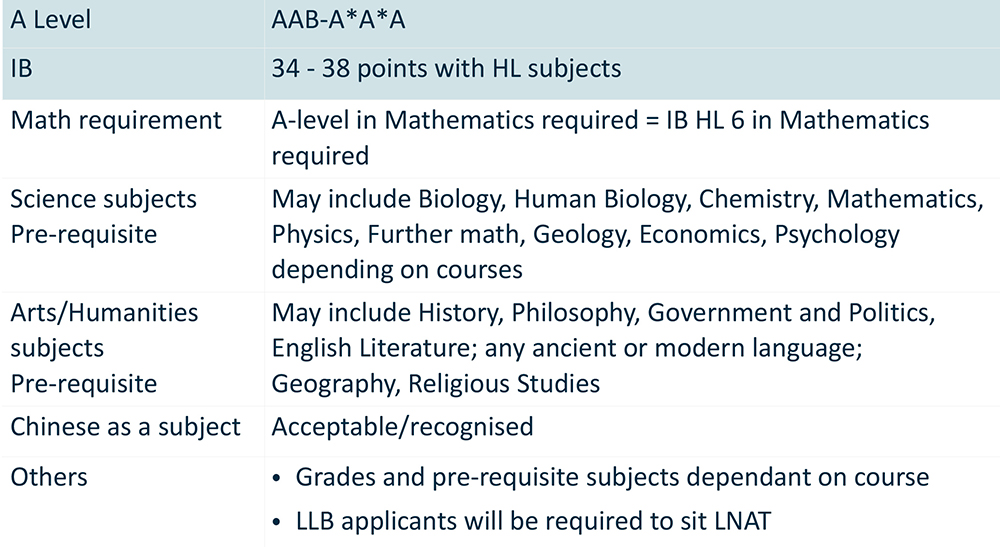
Task: Click Chinese as a subject label
Action: coord(126,427)
